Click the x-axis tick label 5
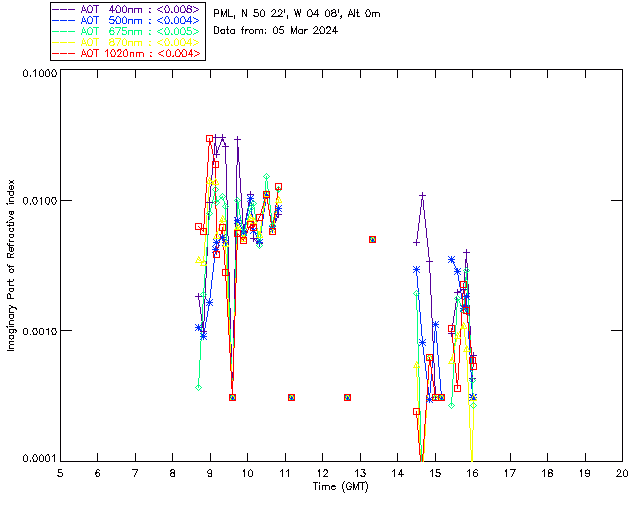 click(60, 473)
